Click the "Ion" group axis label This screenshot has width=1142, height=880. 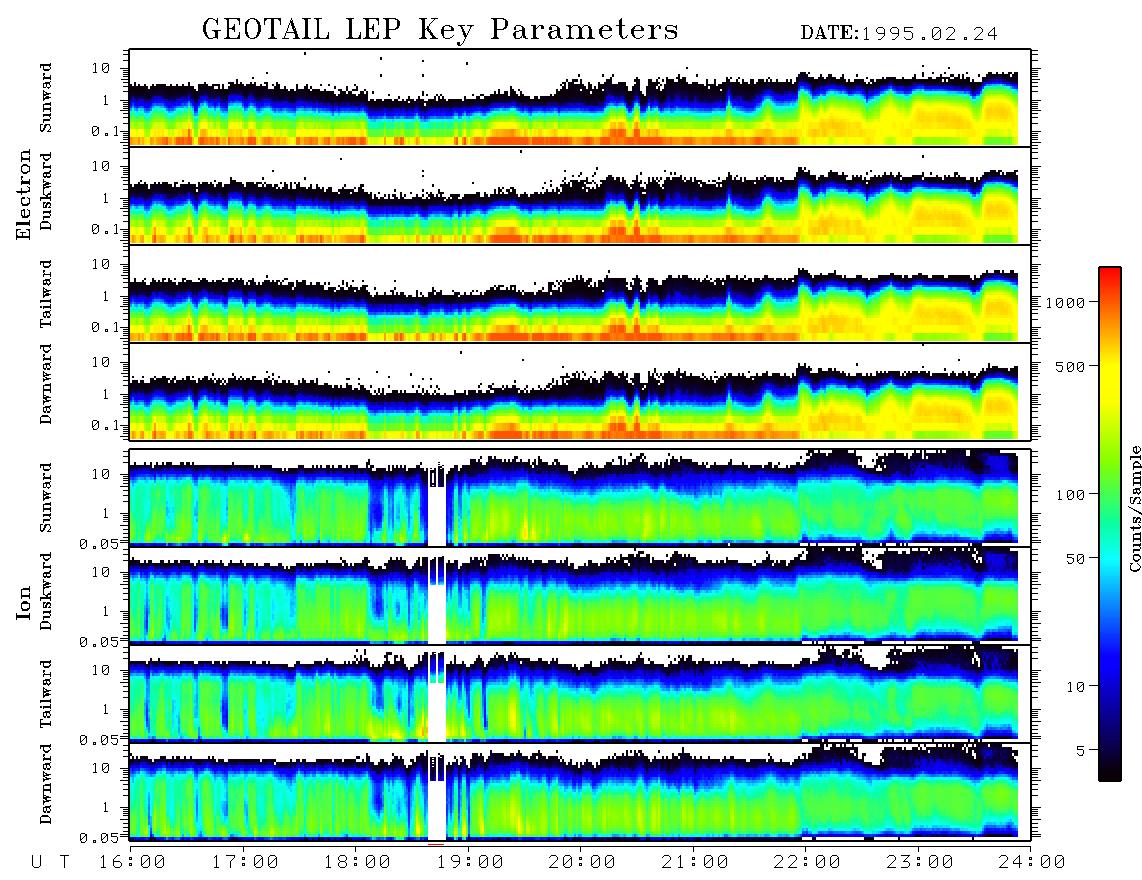tap(23, 602)
